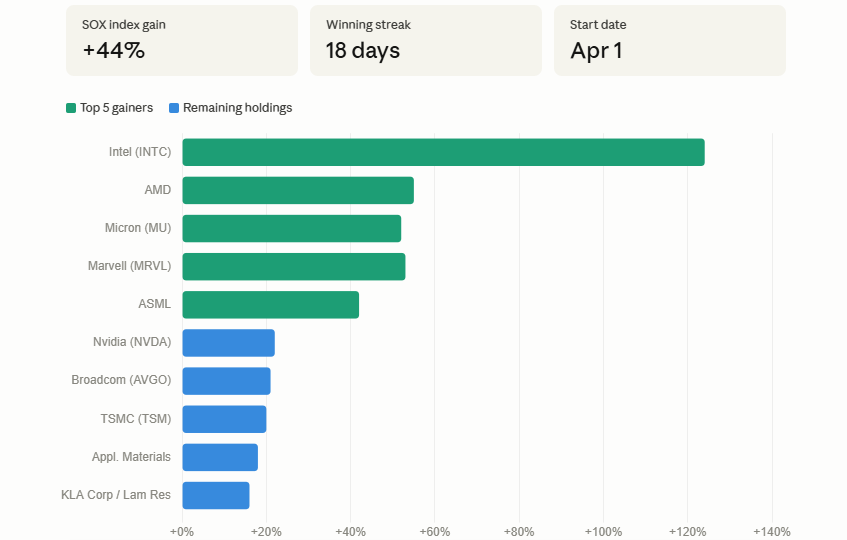Click the Nvidia (NVDA) blue bar

[228, 343]
